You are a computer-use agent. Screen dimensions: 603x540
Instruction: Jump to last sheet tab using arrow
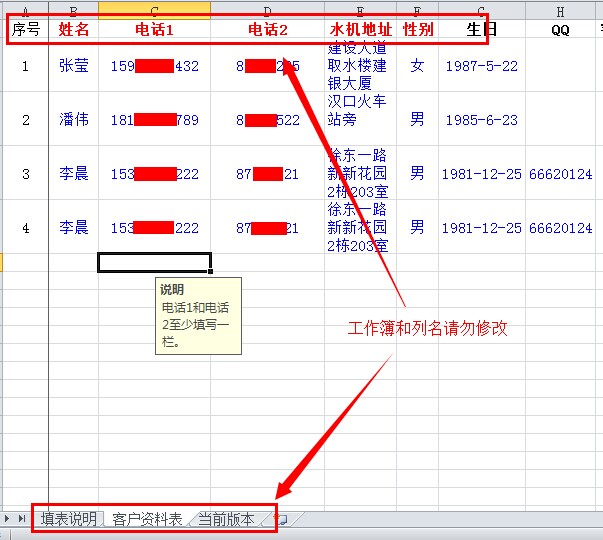click(23, 518)
